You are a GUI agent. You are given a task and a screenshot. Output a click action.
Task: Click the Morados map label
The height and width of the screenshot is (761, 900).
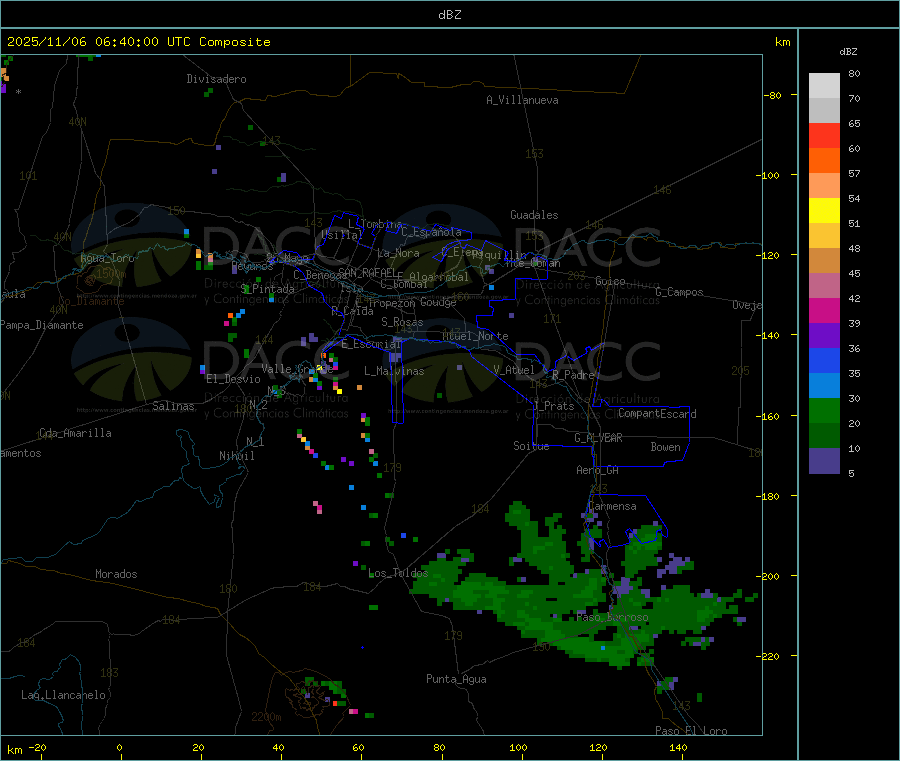click(x=116, y=574)
